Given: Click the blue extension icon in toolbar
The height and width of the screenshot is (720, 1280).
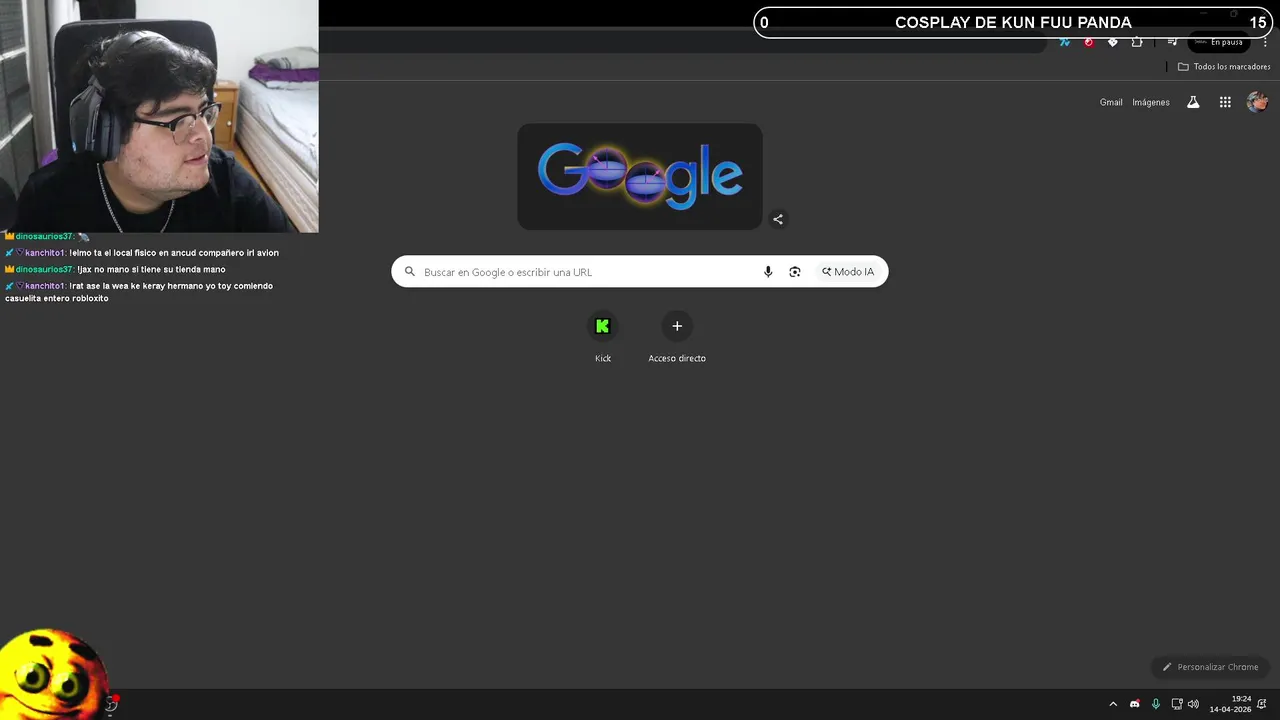Looking at the screenshot, I should point(1065,42).
